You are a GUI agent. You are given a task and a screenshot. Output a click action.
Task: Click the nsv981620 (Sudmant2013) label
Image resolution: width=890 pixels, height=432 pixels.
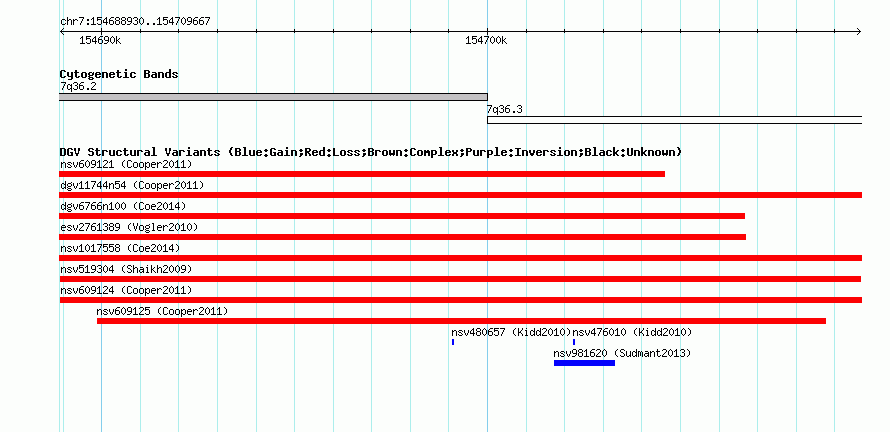622,353
